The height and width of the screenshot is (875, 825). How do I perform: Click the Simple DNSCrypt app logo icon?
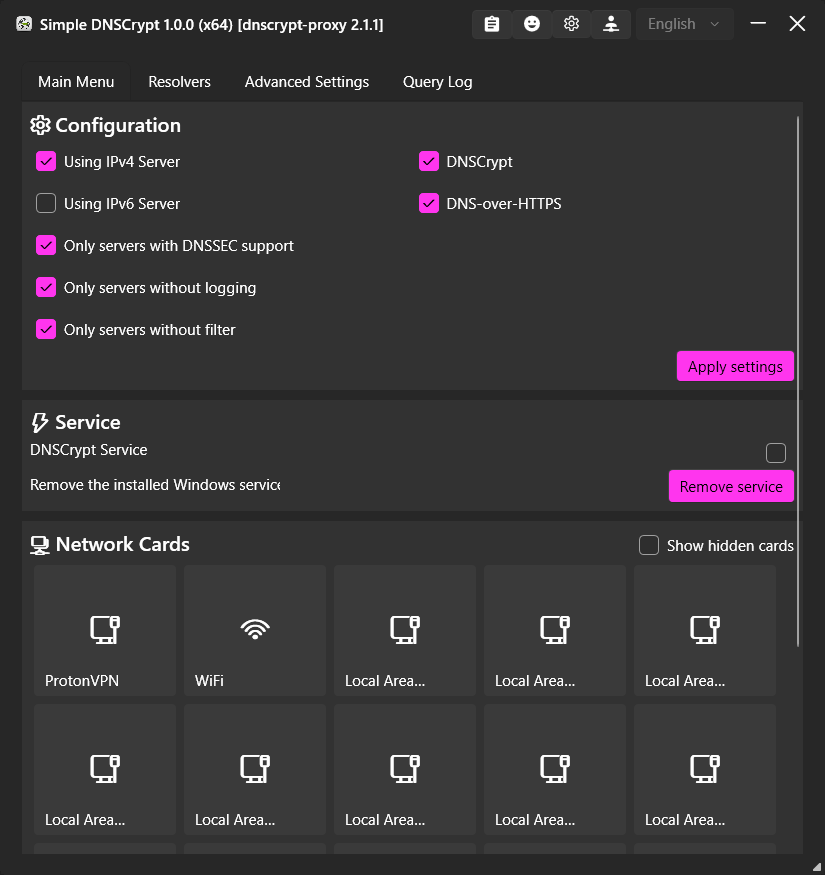(24, 24)
